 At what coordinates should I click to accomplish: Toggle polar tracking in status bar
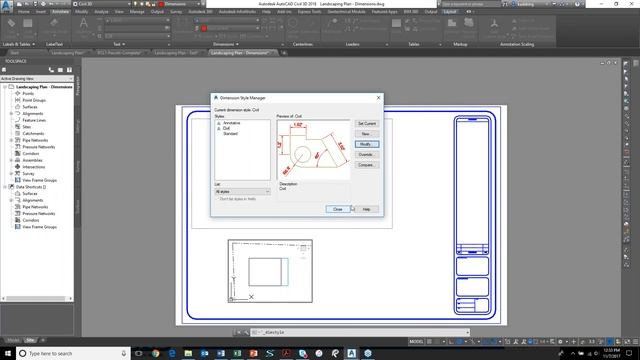point(460,342)
